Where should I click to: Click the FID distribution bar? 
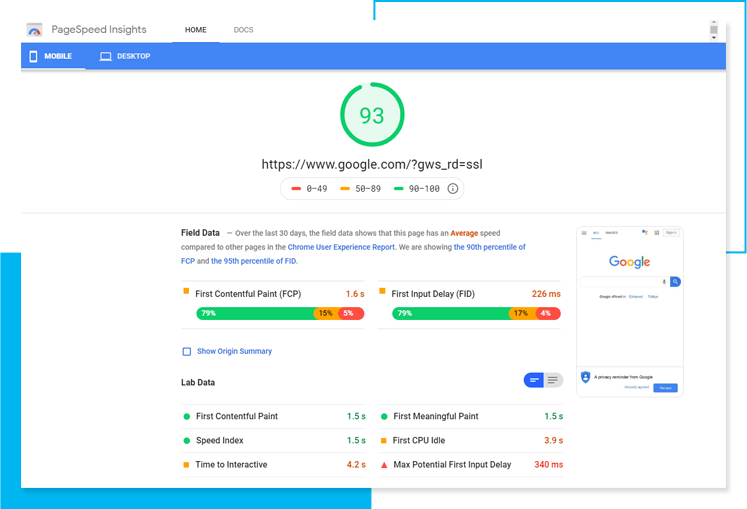pos(476,313)
